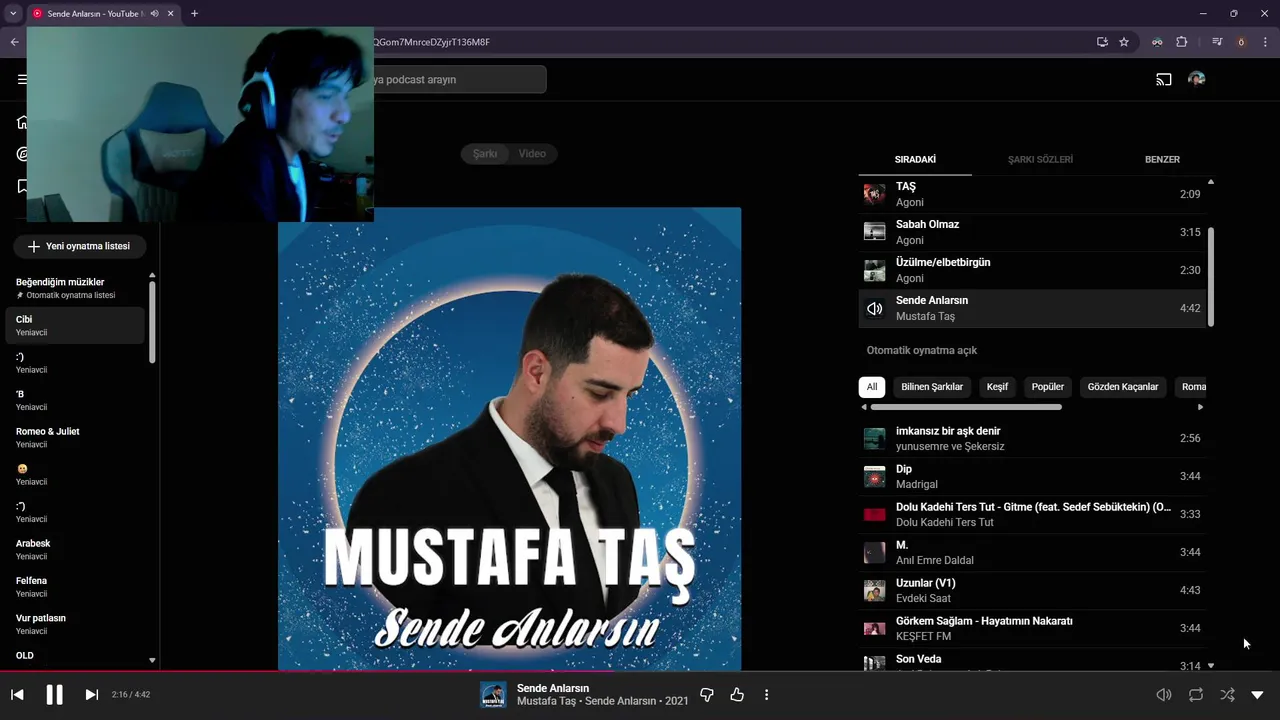1280x720 pixels.
Task: Open a new browser tab
Action: [194, 13]
